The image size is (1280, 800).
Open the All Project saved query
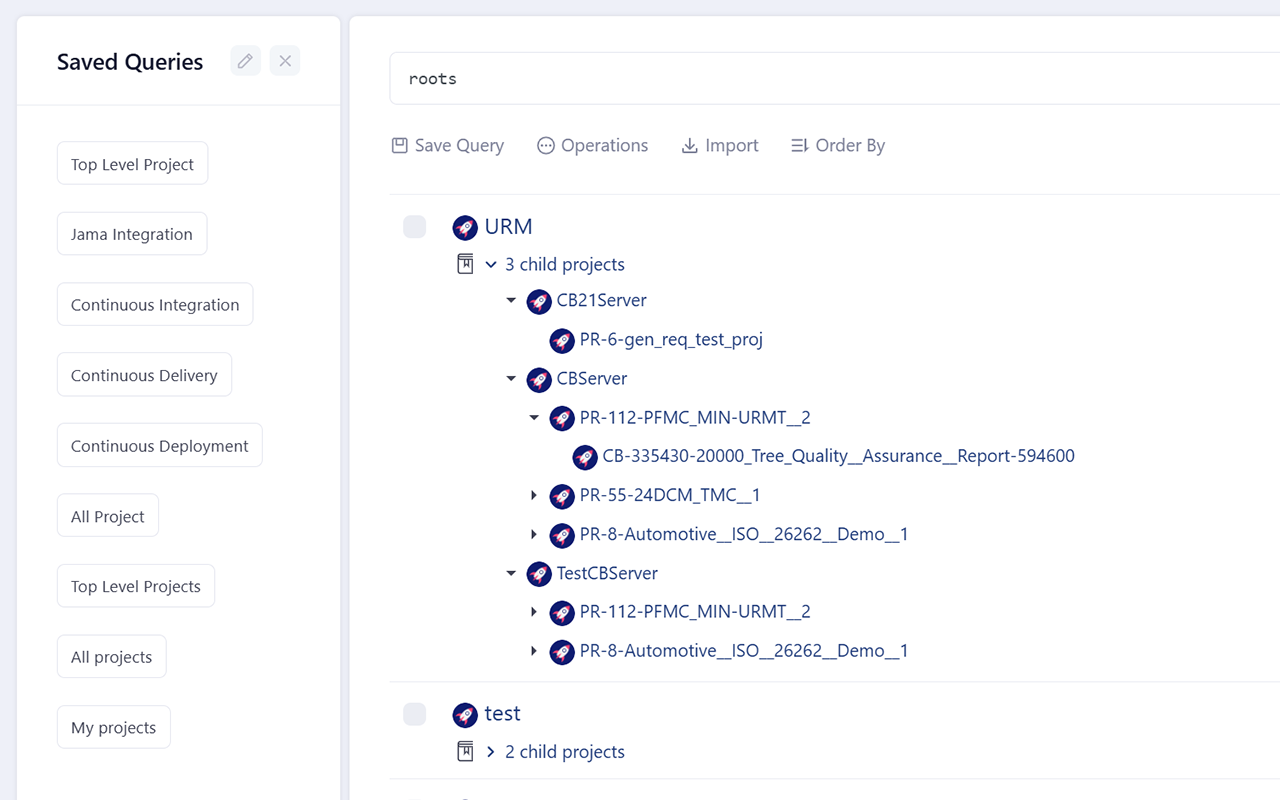(x=108, y=516)
